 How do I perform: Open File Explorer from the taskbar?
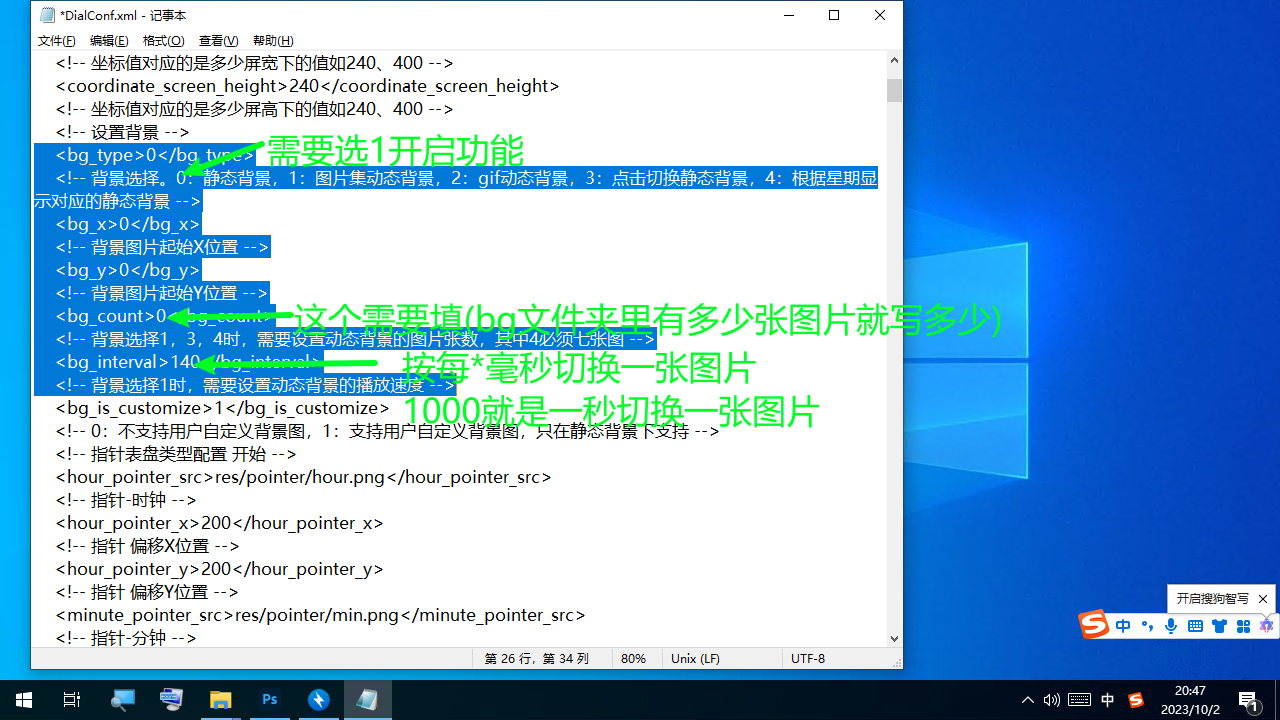click(221, 700)
